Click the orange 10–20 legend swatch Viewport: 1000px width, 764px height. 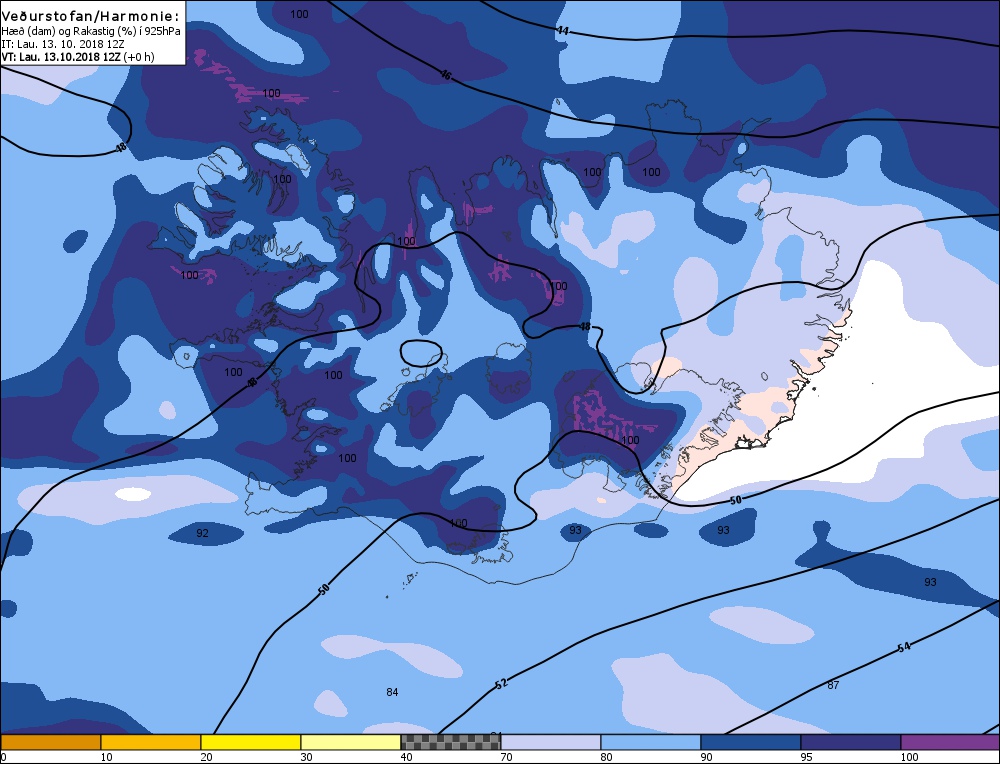click(x=151, y=742)
